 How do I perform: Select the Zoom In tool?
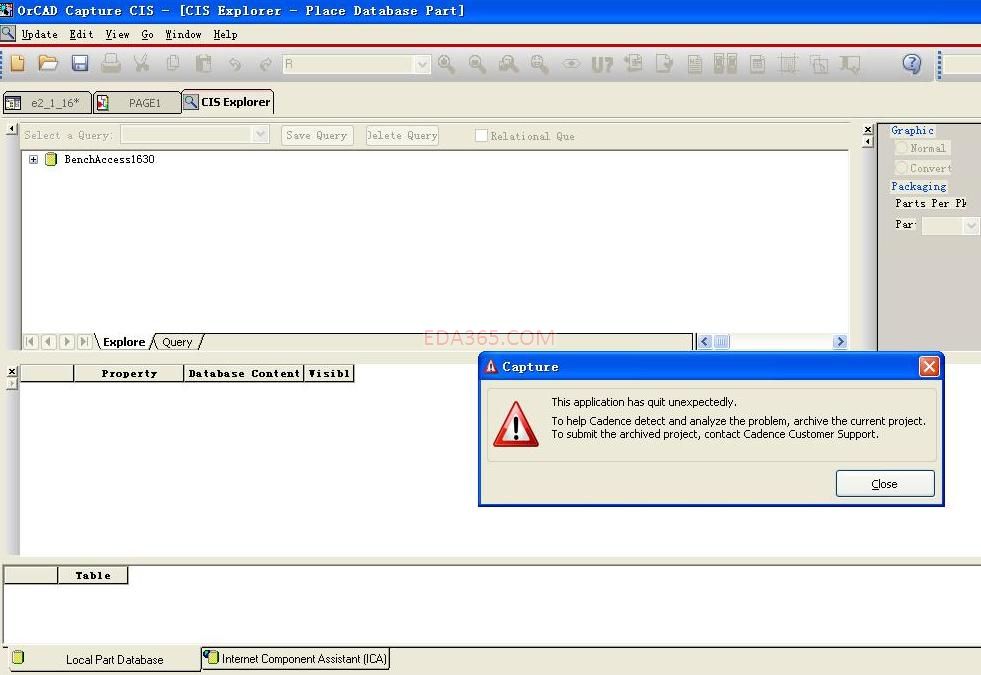pyautogui.click(x=446, y=63)
